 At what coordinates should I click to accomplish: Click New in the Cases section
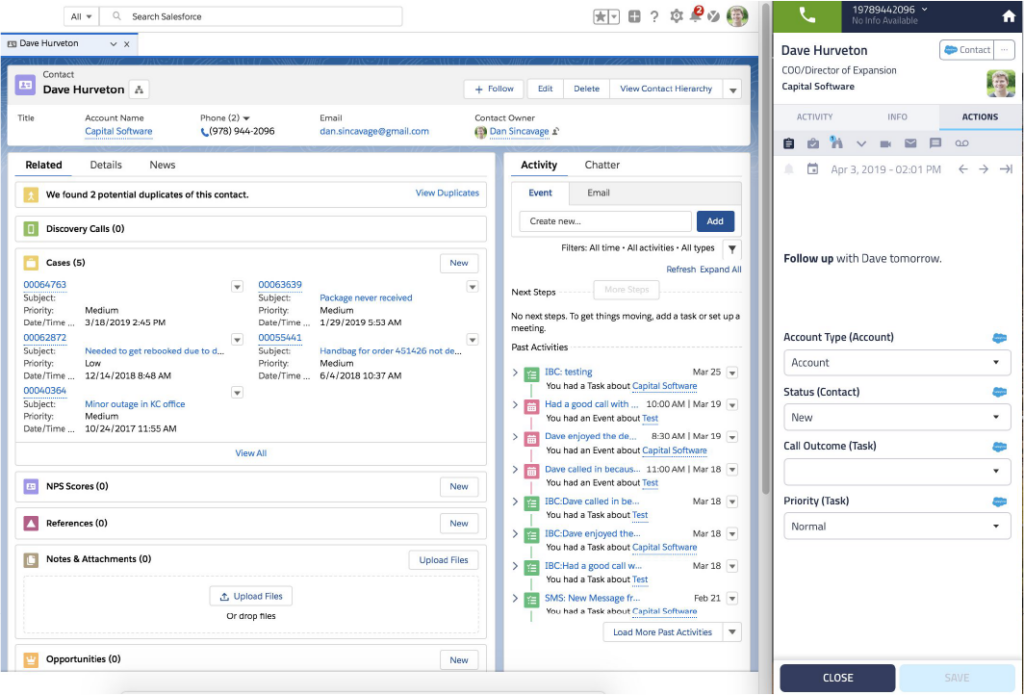point(459,263)
